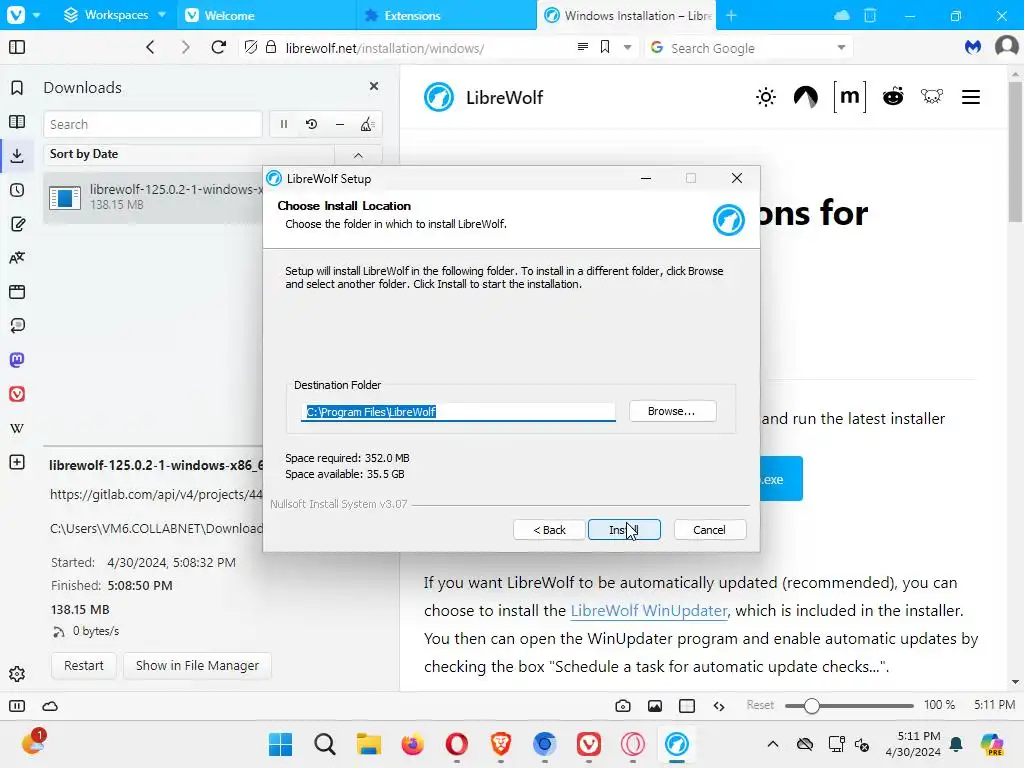Show hidden system tray icons
The image size is (1024, 768).
[773, 744]
